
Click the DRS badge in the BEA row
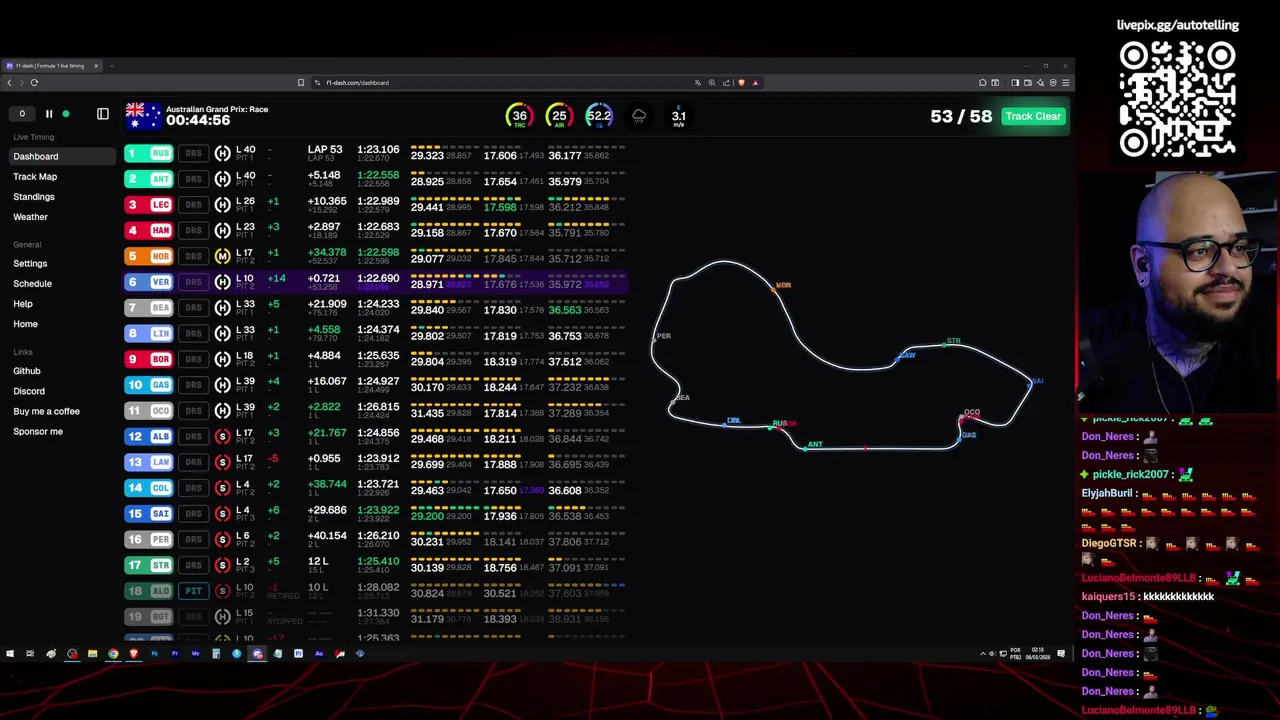(x=193, y=308)
